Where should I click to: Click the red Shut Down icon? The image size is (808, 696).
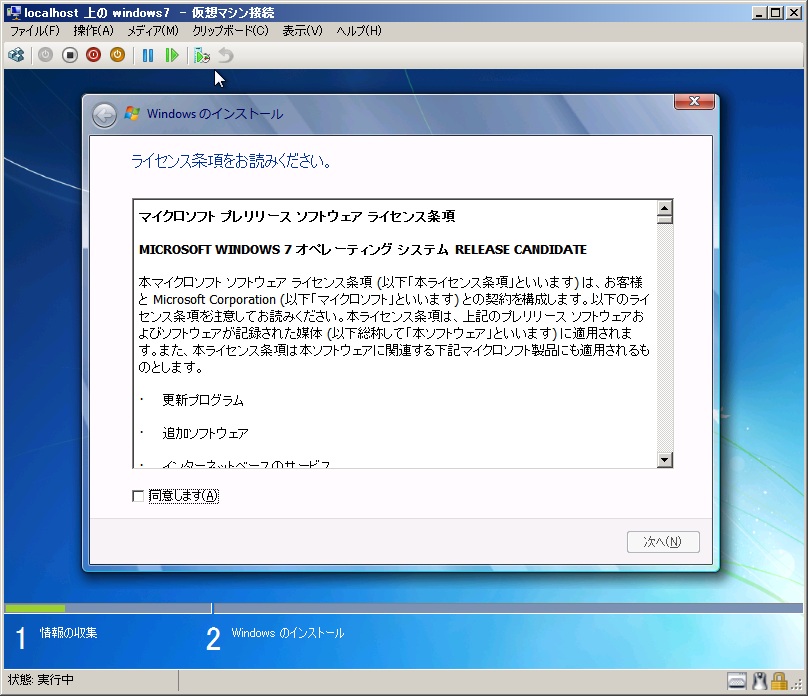pyautogui.click(x=93, y=55)
